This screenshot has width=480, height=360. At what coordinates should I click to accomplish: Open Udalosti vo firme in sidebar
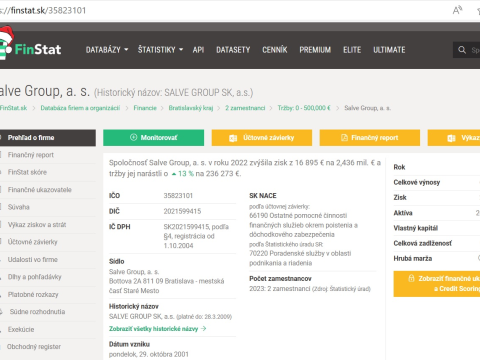coord(33,259)
